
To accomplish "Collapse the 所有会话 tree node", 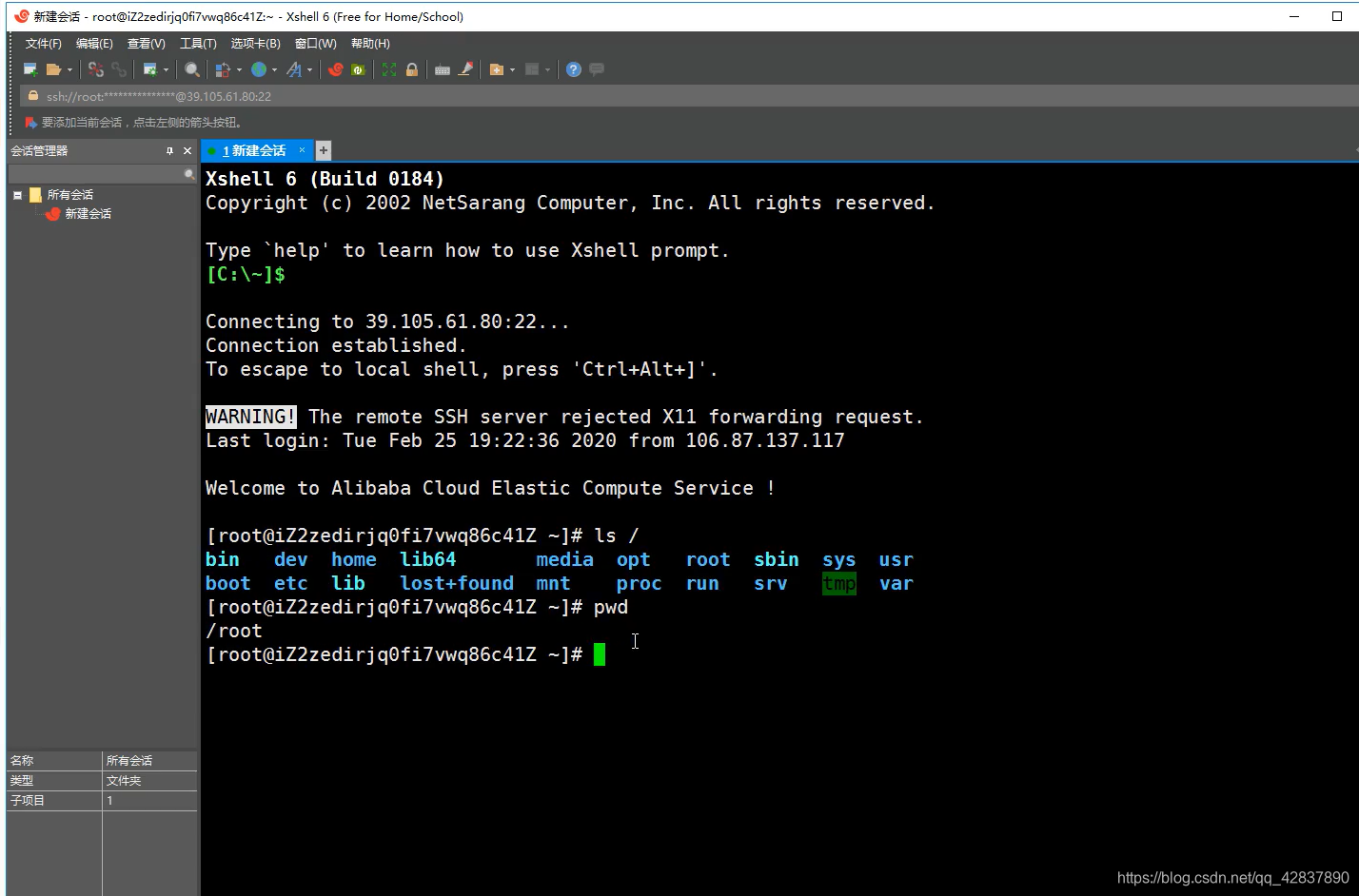I will 17,195.
